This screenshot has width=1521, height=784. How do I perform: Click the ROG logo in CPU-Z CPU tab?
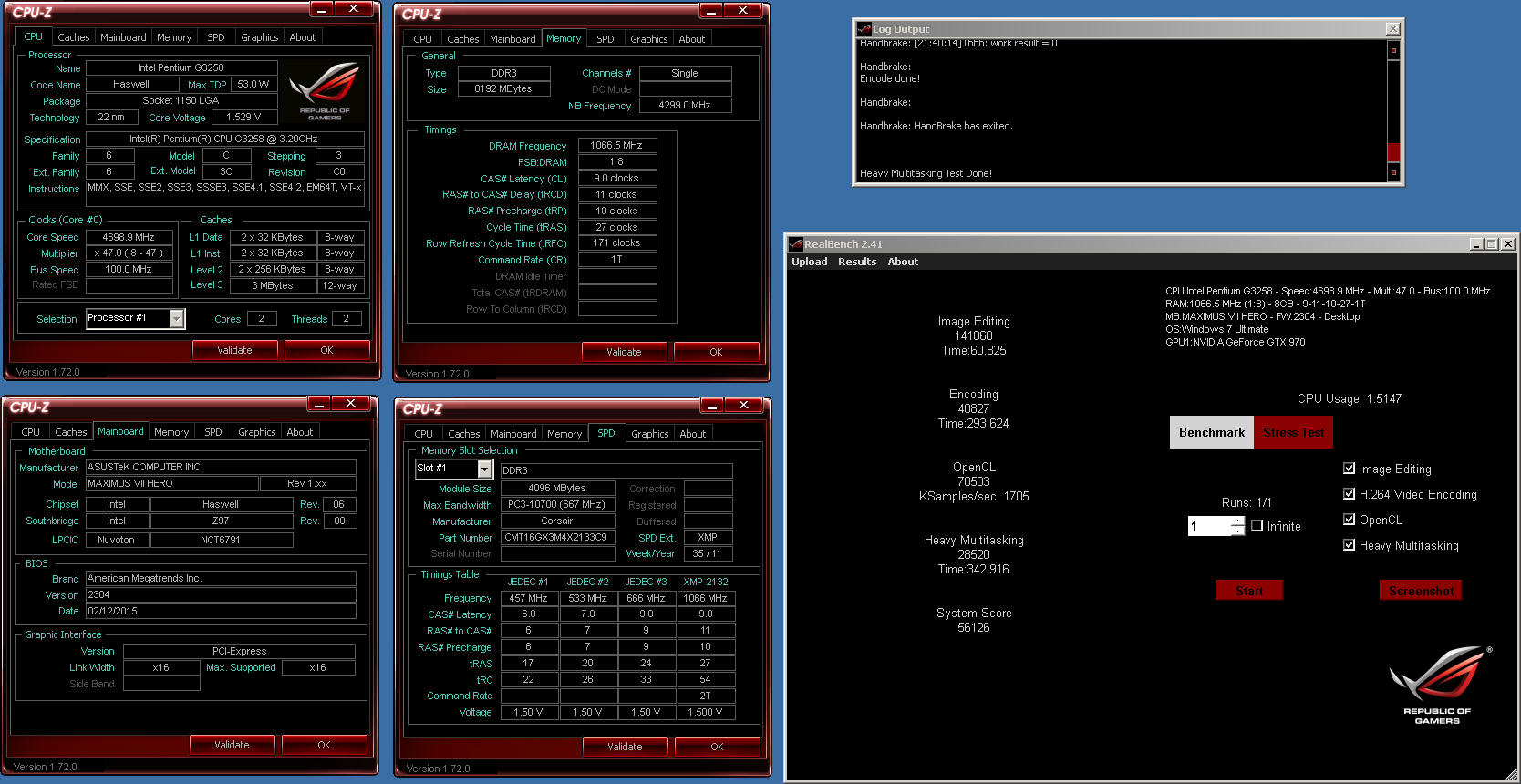(324, 90)
